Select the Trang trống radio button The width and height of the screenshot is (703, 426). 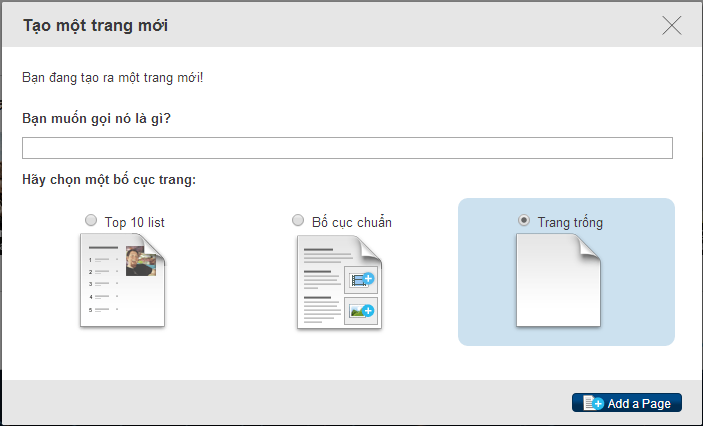click(524, 220)
